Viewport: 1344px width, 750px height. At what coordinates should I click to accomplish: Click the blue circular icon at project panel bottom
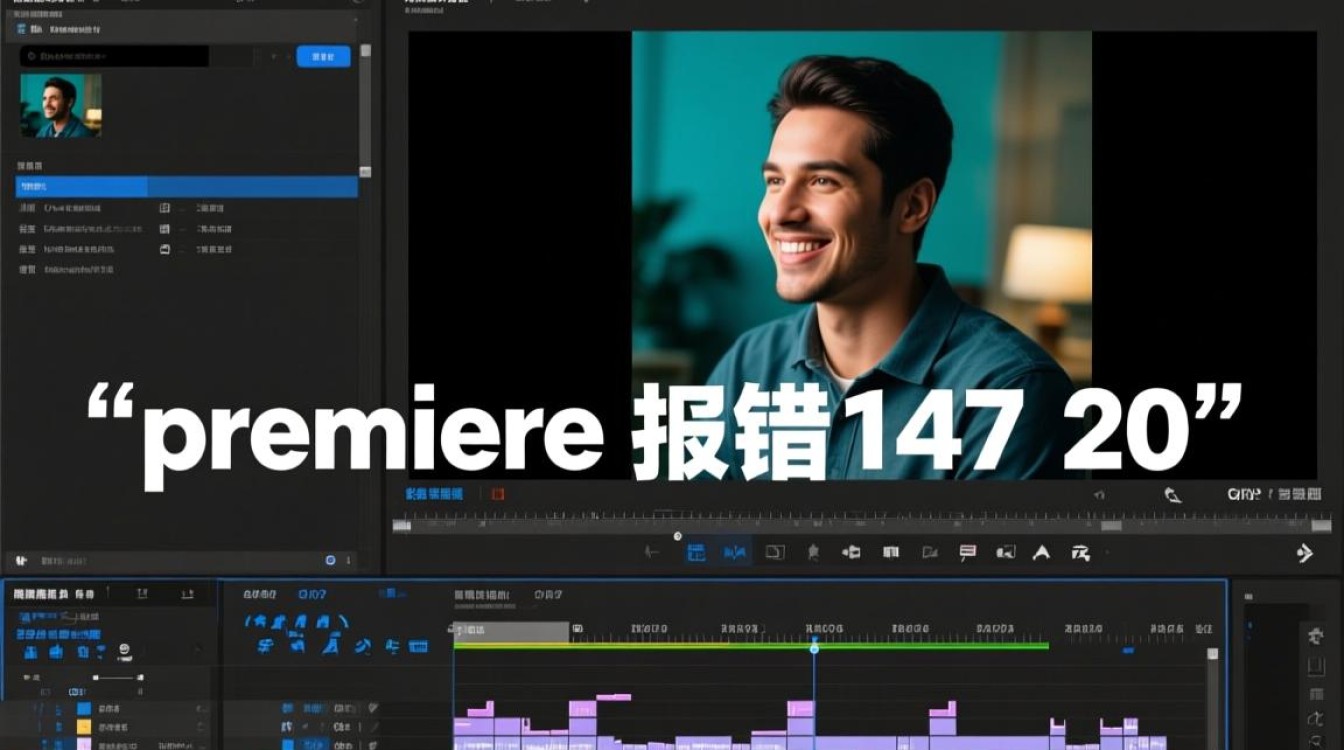point(331,560)
